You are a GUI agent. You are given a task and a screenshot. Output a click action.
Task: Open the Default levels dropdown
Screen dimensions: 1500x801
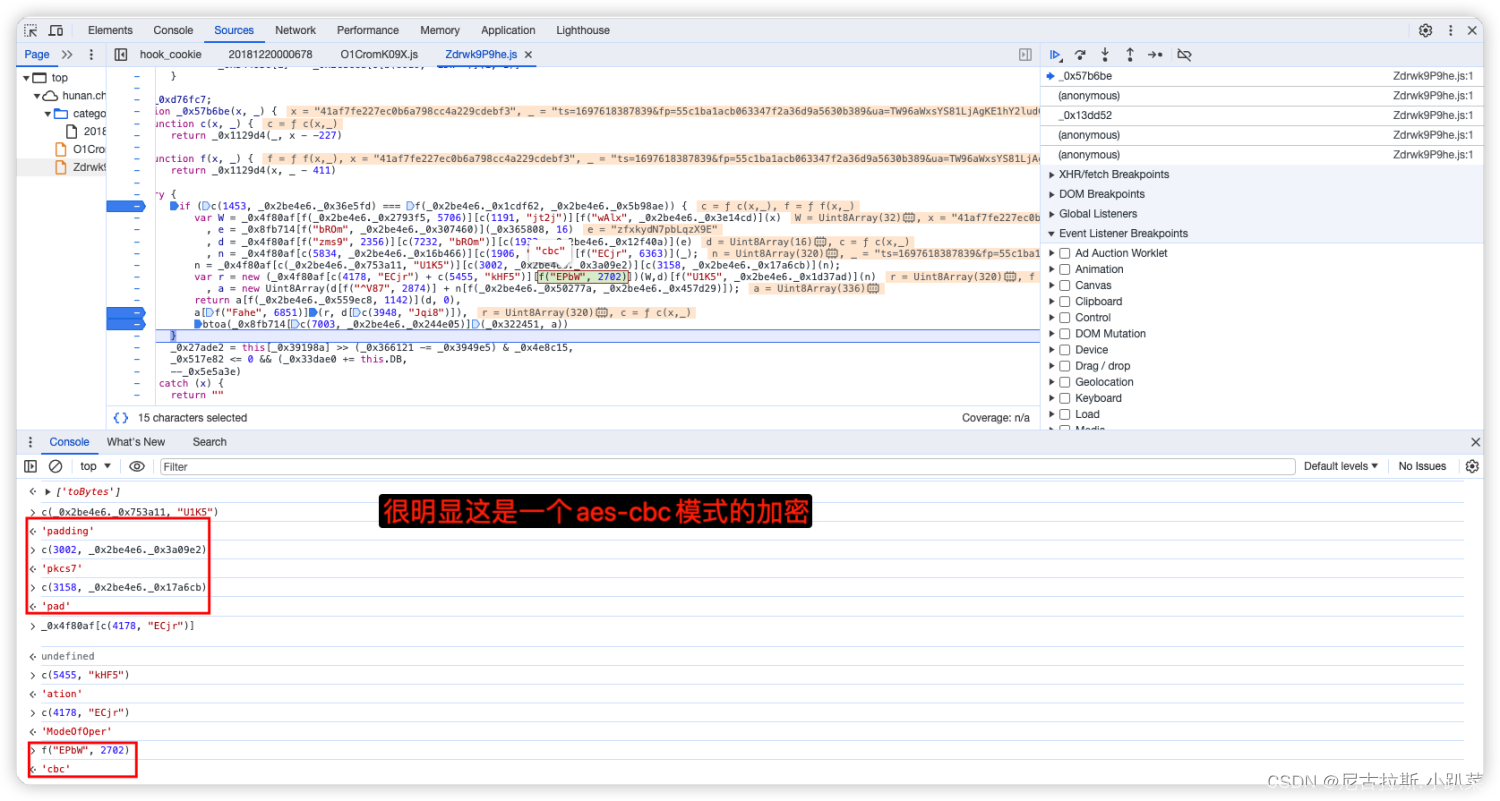tap(1340, 466)
